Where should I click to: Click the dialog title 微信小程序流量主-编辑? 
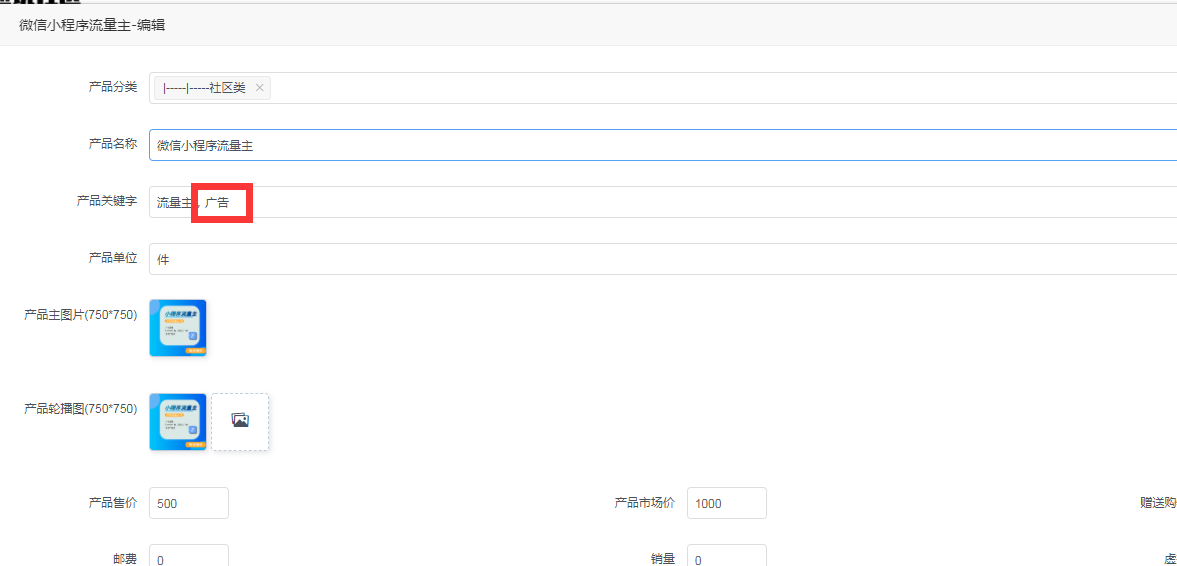tap(92, 26)
